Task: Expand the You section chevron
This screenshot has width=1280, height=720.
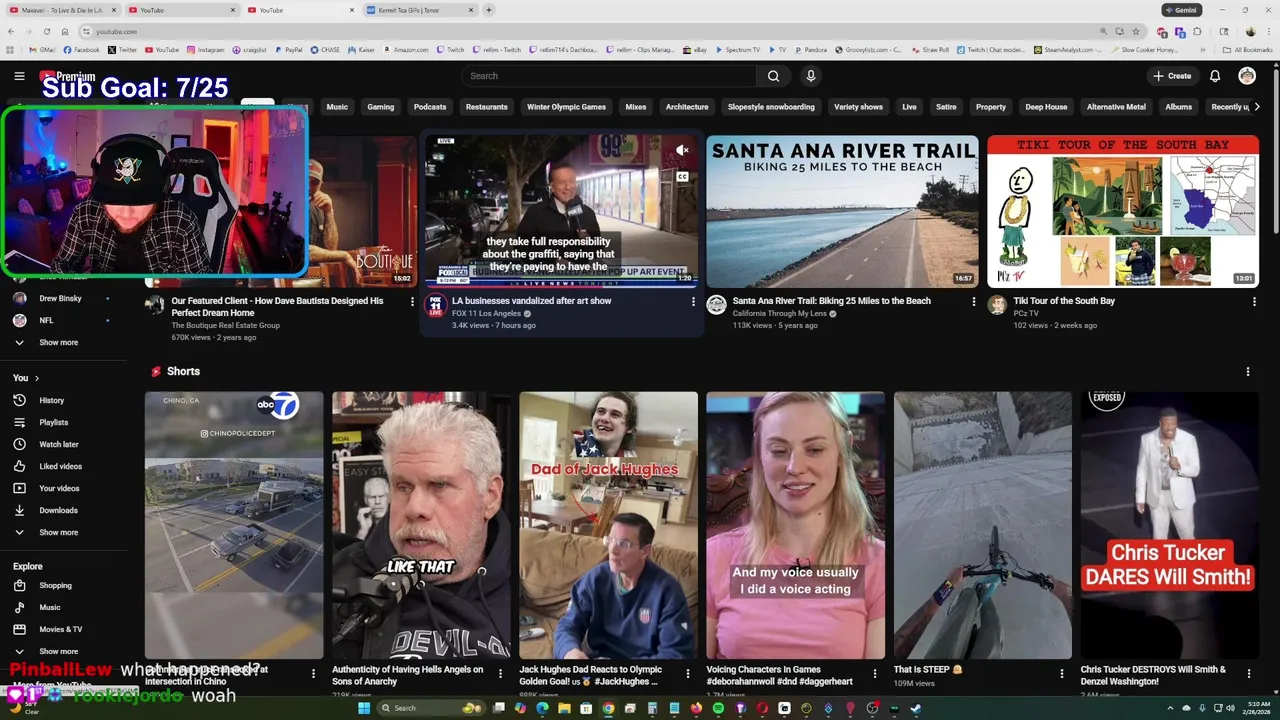Action: (x=37, y=378)
